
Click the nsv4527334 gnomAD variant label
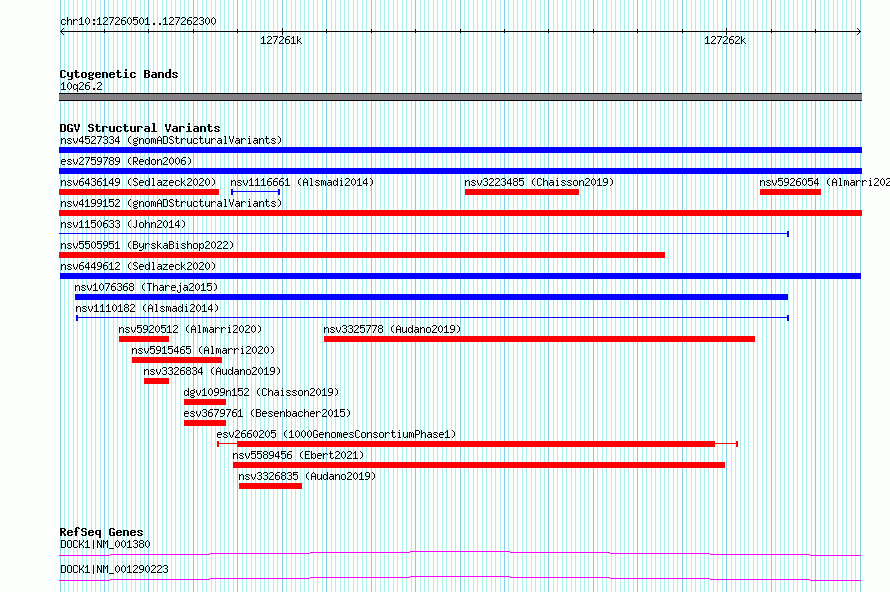(171, 140)
